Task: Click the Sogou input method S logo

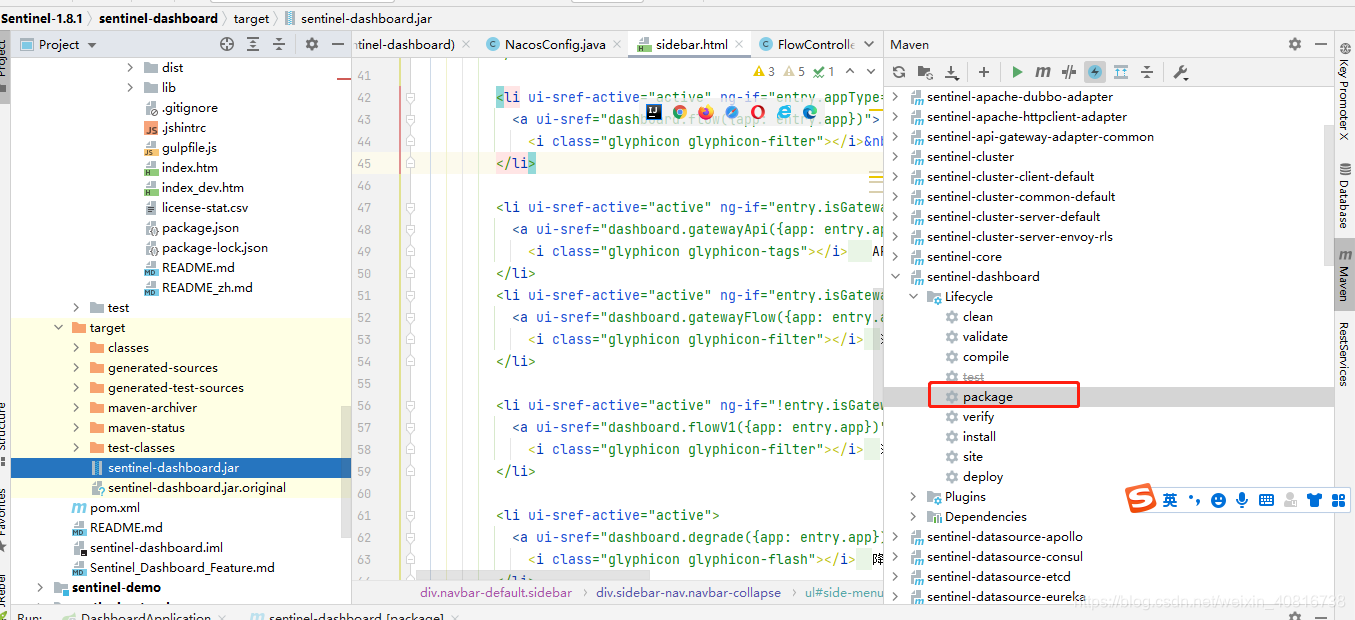Action: 1142,499
